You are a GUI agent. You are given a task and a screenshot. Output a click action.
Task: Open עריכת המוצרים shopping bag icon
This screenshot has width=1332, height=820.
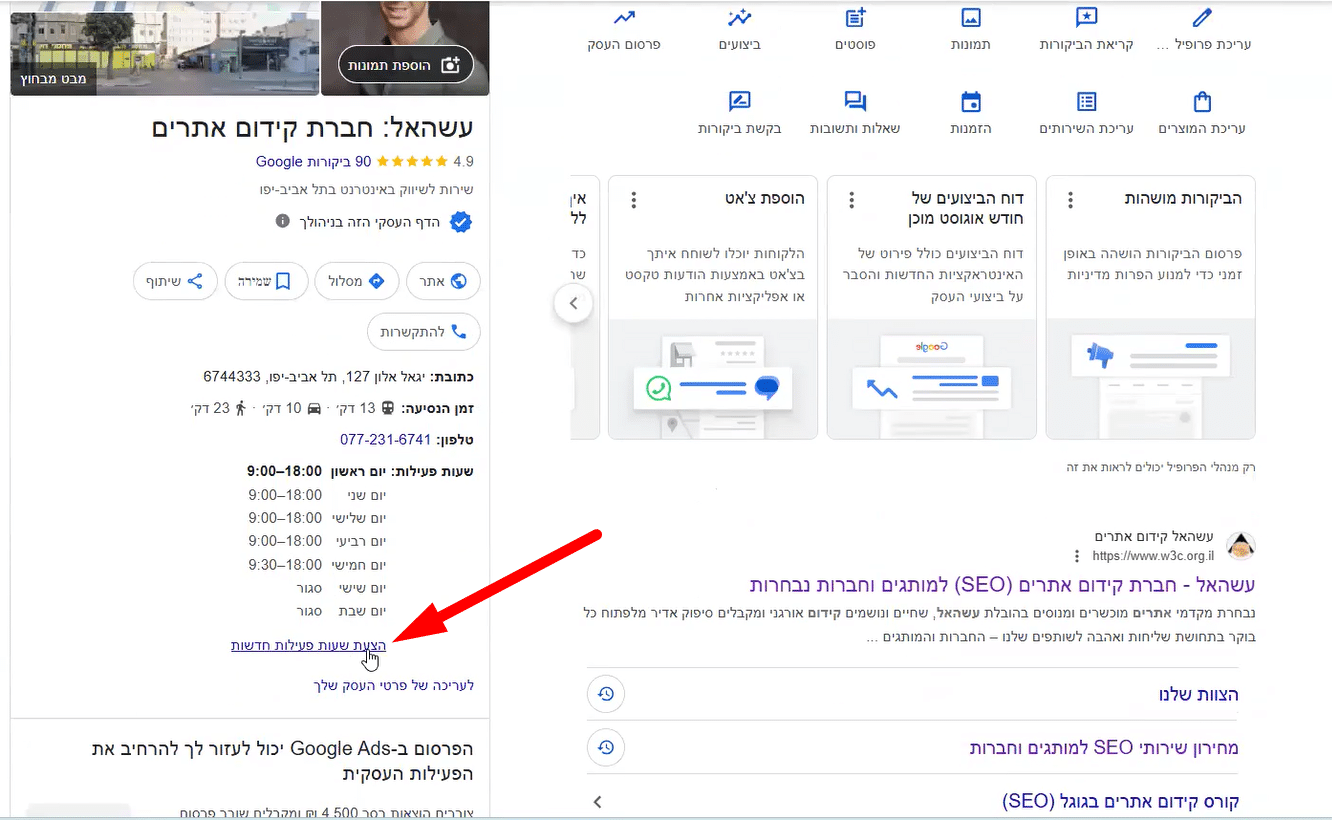[x=1203, y=102]
